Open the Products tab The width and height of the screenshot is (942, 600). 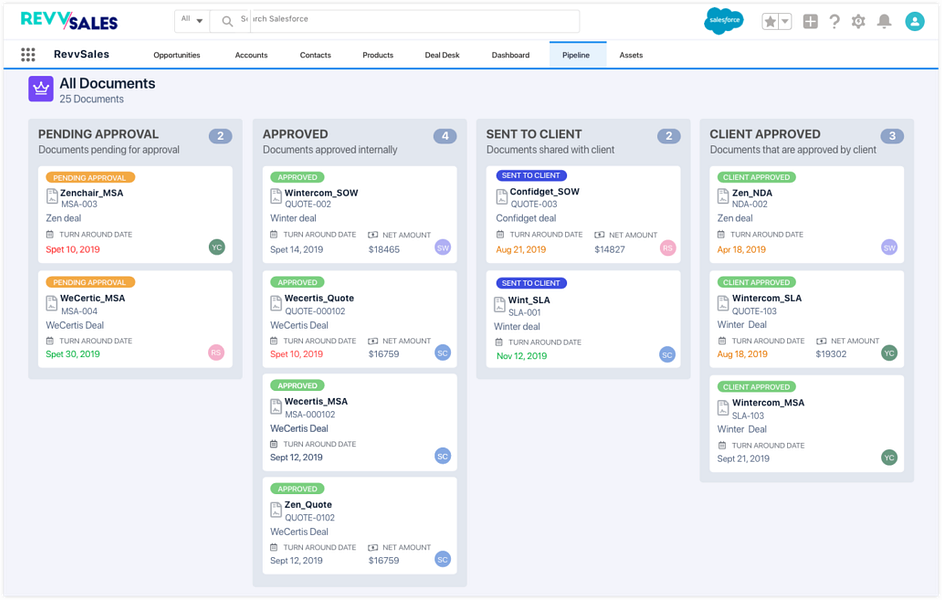[x=378, y=55]
